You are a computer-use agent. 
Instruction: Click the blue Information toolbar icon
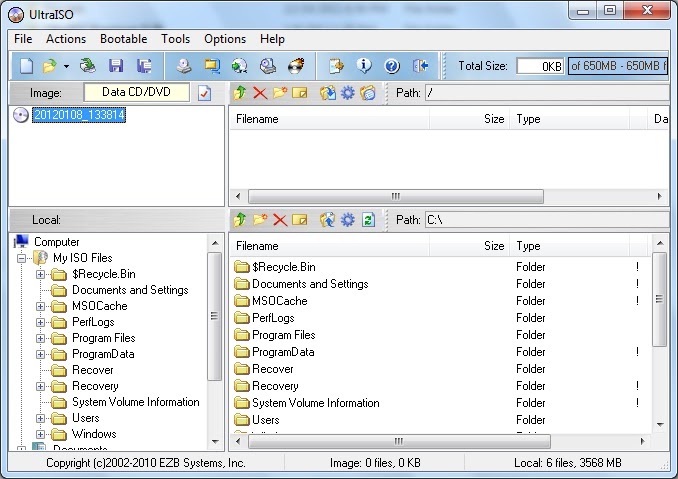pos(364,66)
